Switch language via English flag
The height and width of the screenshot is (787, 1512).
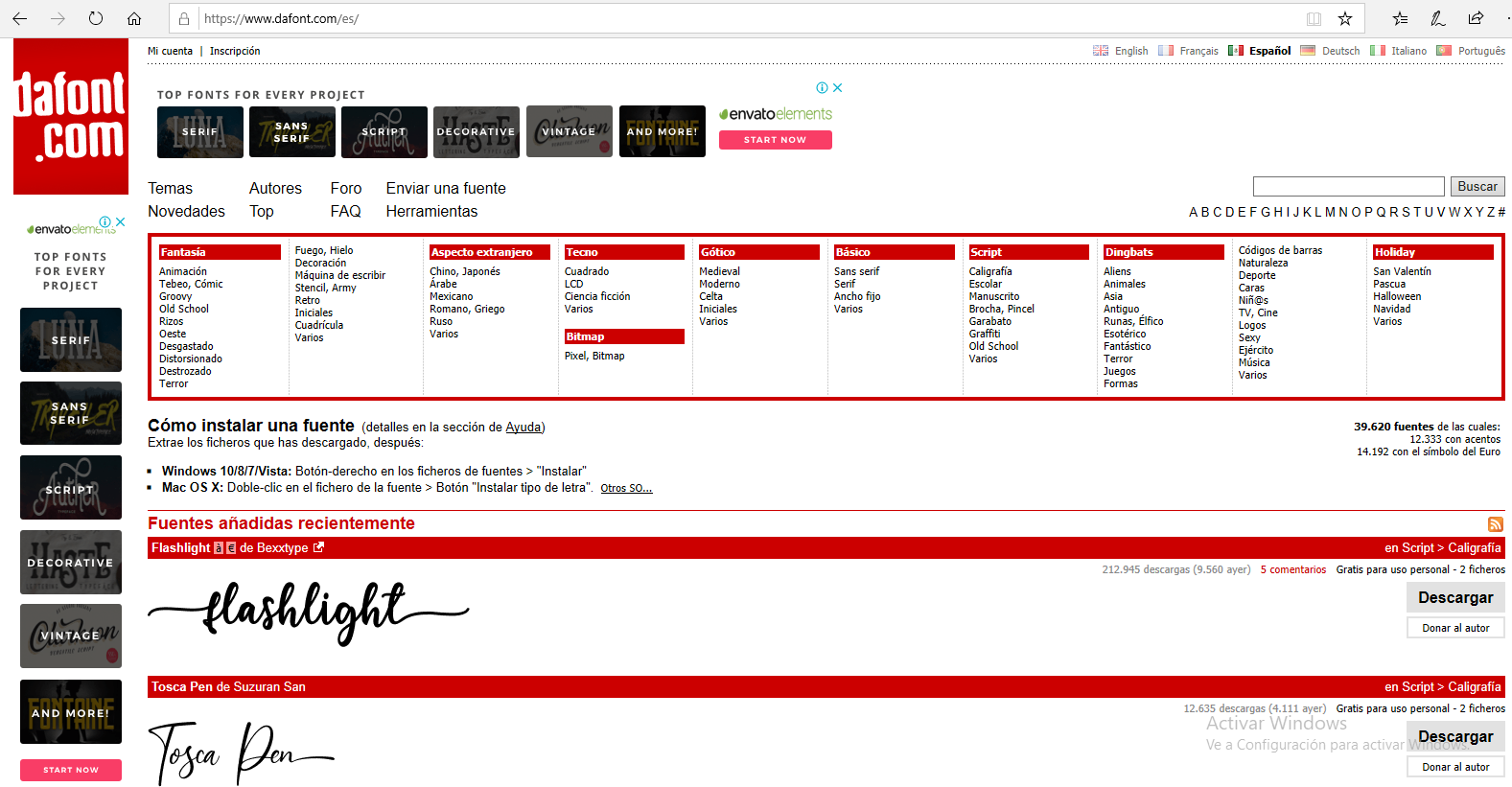pyautogui.click(x=1101, y=51)
